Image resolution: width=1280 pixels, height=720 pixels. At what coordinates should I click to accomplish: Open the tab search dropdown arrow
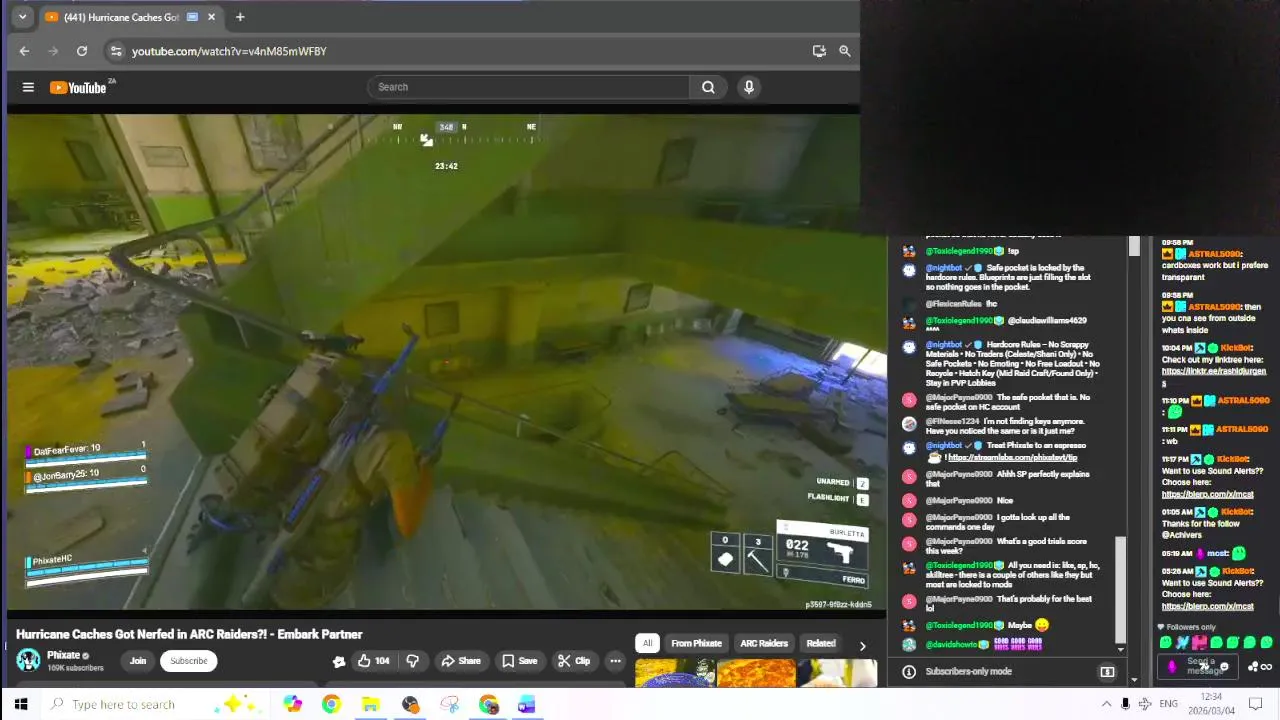[22, 17]
